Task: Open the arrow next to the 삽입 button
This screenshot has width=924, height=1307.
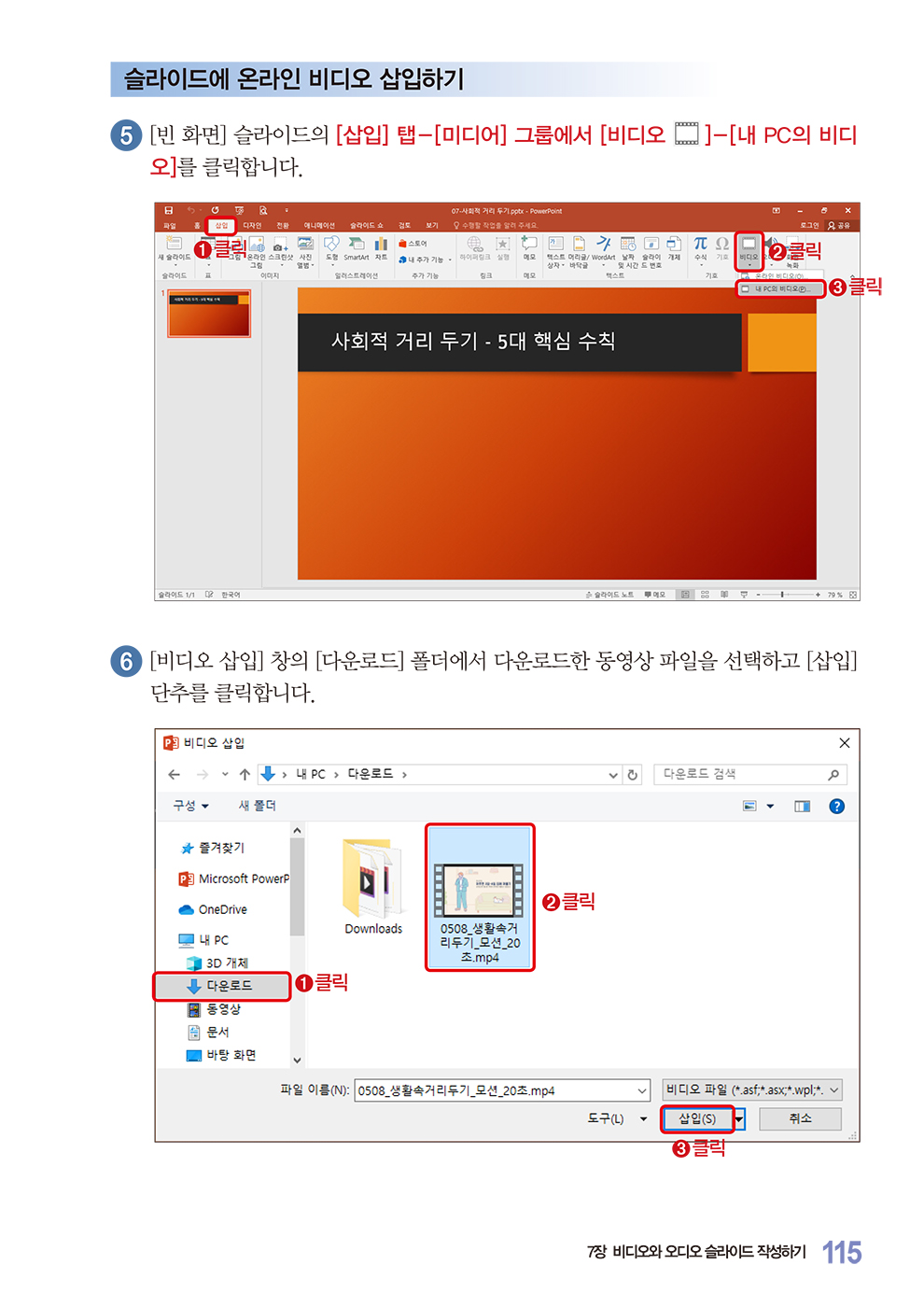Action: [739, 1118]
